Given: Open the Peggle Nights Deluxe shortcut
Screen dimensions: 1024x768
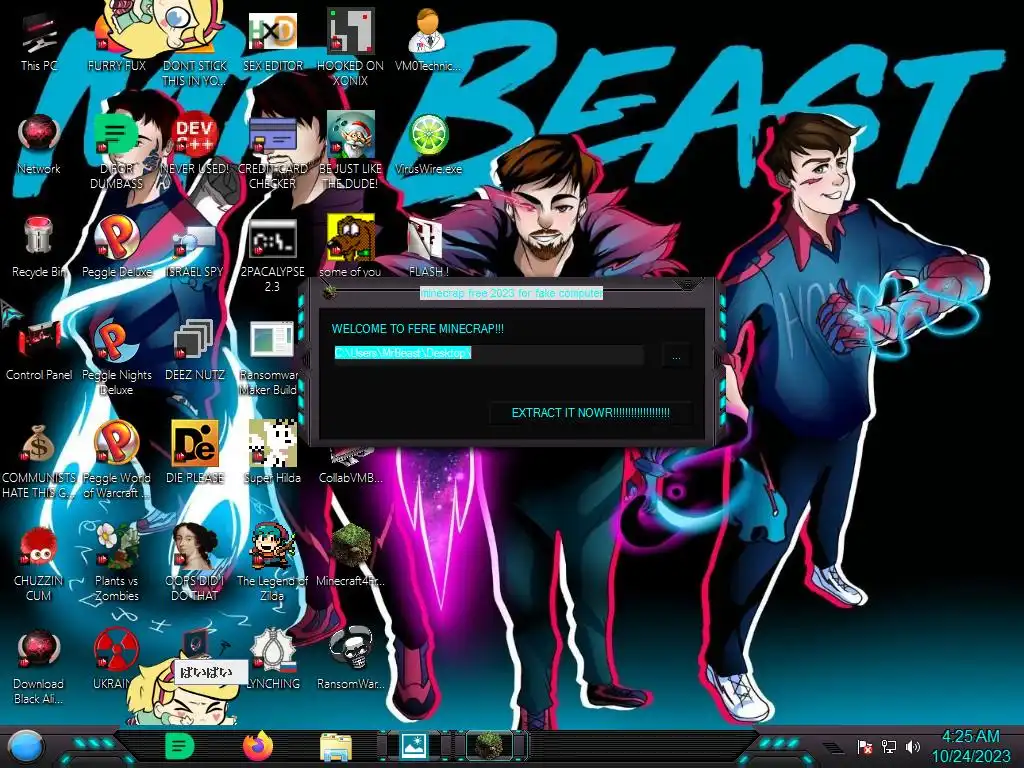Looking at the screenshot, I should (116, 357).
